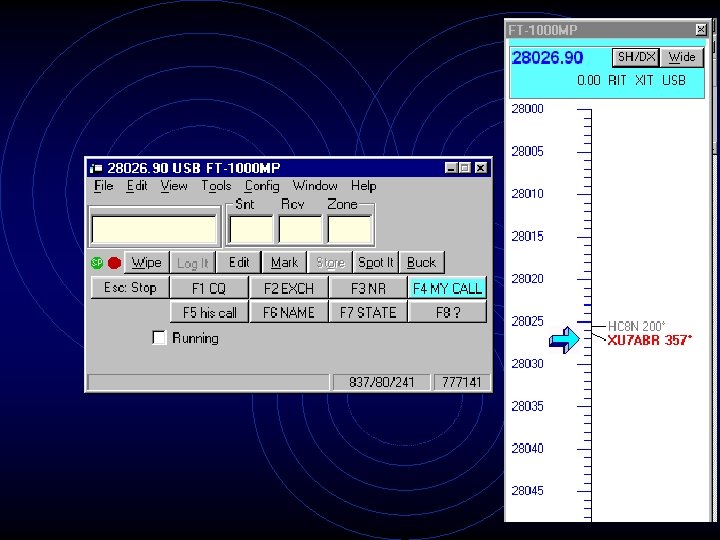This screenshot has height=540, width=720.
Task: Click the Wipe button
Action: coord(146,263)
